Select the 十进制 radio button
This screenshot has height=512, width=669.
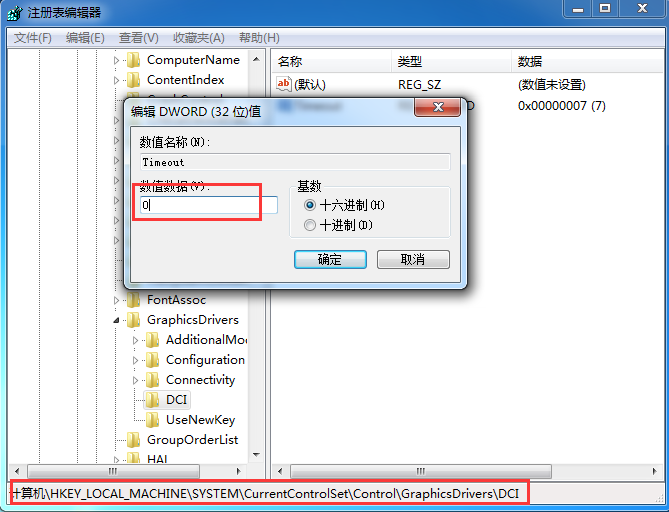(310, 225)
